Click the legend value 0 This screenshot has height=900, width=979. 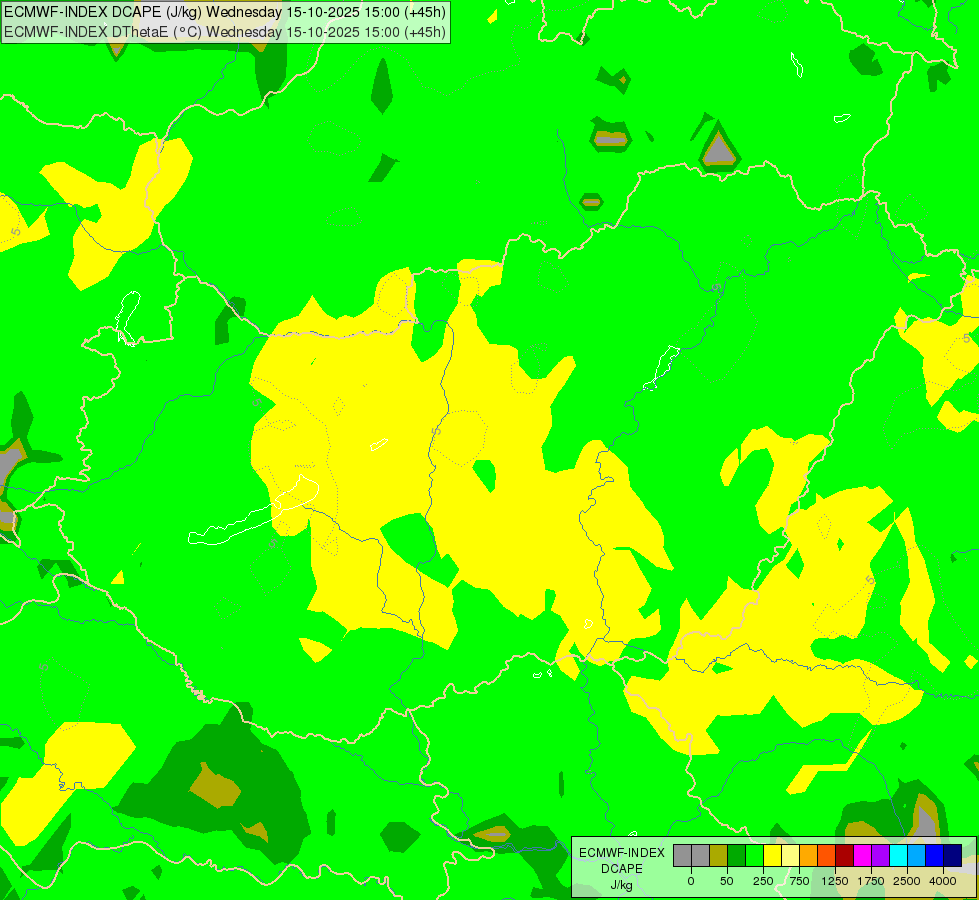pos(691,881)
